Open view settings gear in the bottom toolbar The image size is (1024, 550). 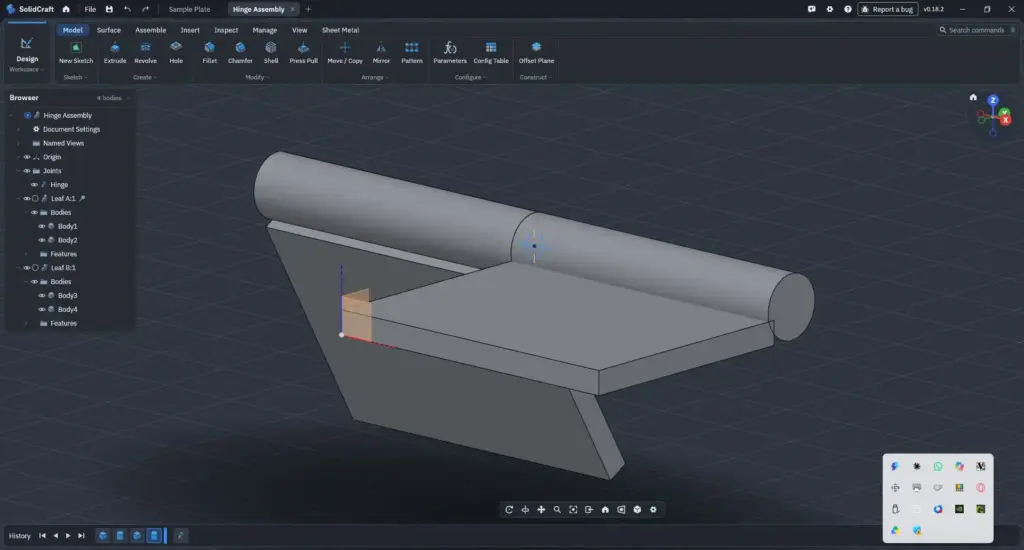[x=653, y=510]
